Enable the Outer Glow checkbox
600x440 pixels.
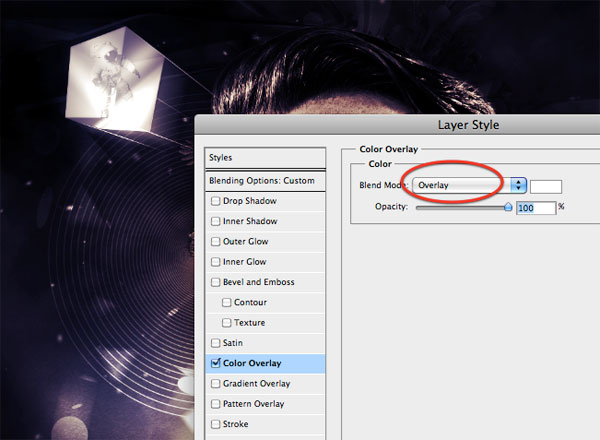[x=215, y=241]
